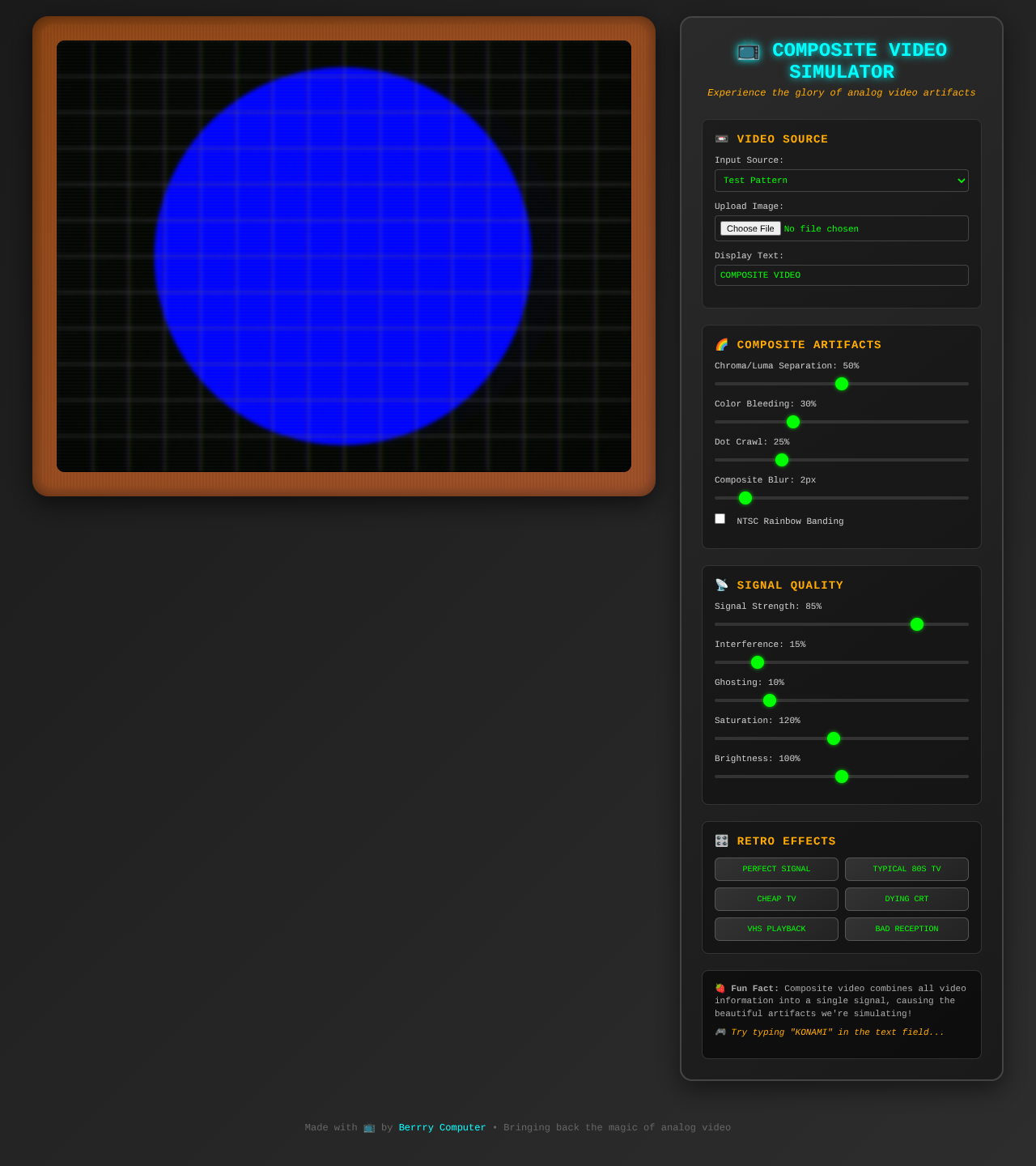Apply the Dying CRT effect

pos(906,899)
